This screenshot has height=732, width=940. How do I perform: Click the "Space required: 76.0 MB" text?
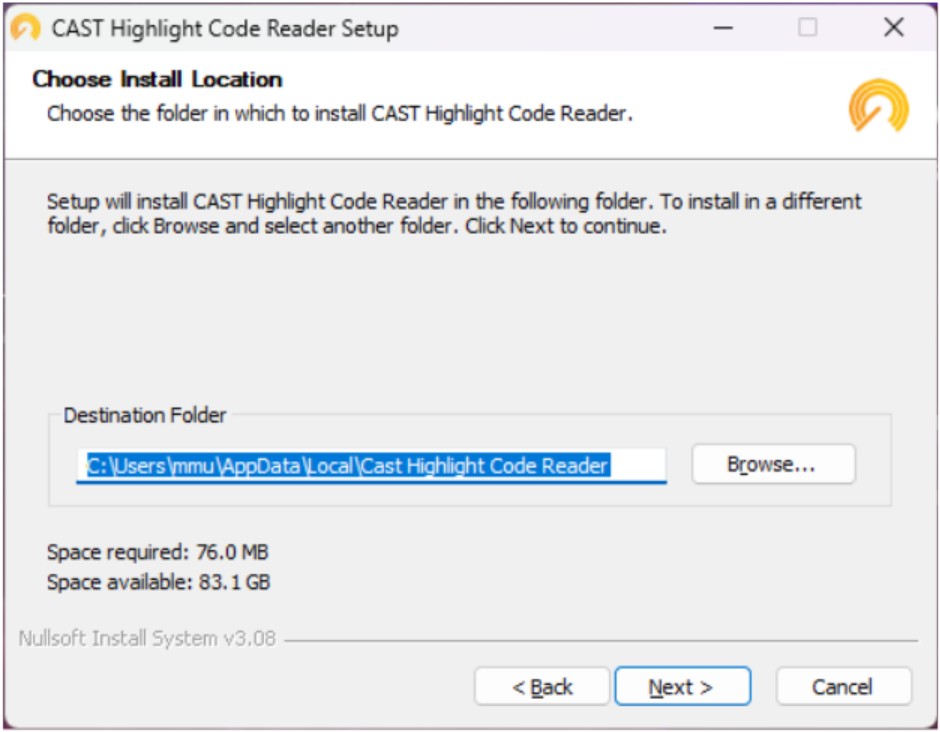(x=158, y=552)
